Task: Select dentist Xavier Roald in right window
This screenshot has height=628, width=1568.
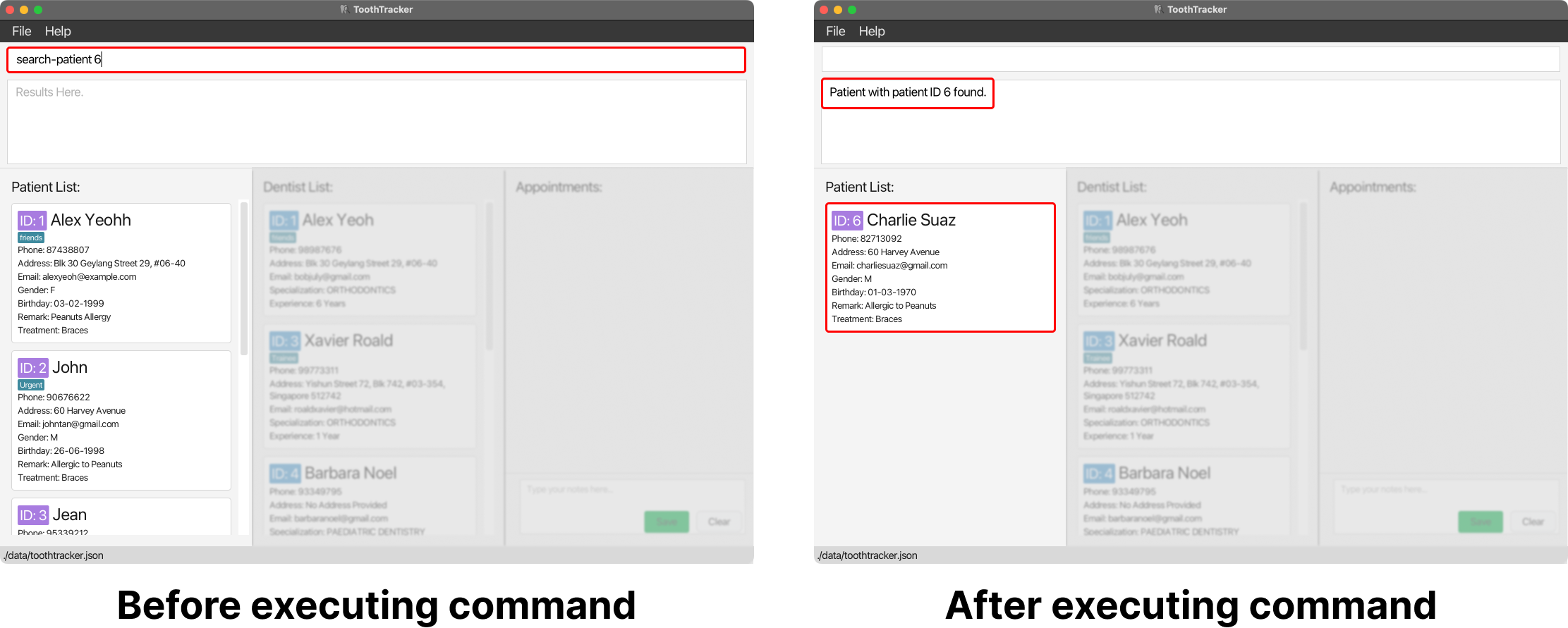Action: pos(1162,340)
